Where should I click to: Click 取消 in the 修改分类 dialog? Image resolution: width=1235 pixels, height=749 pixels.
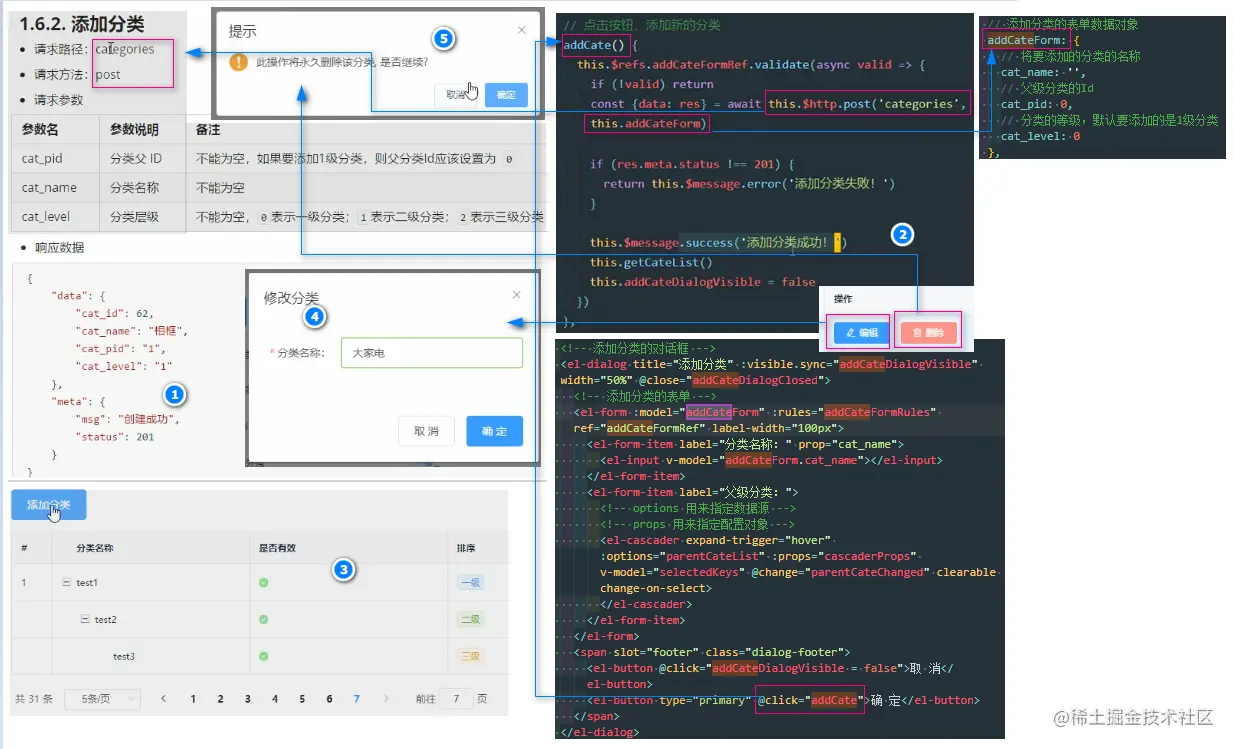(x=426, y=431)
